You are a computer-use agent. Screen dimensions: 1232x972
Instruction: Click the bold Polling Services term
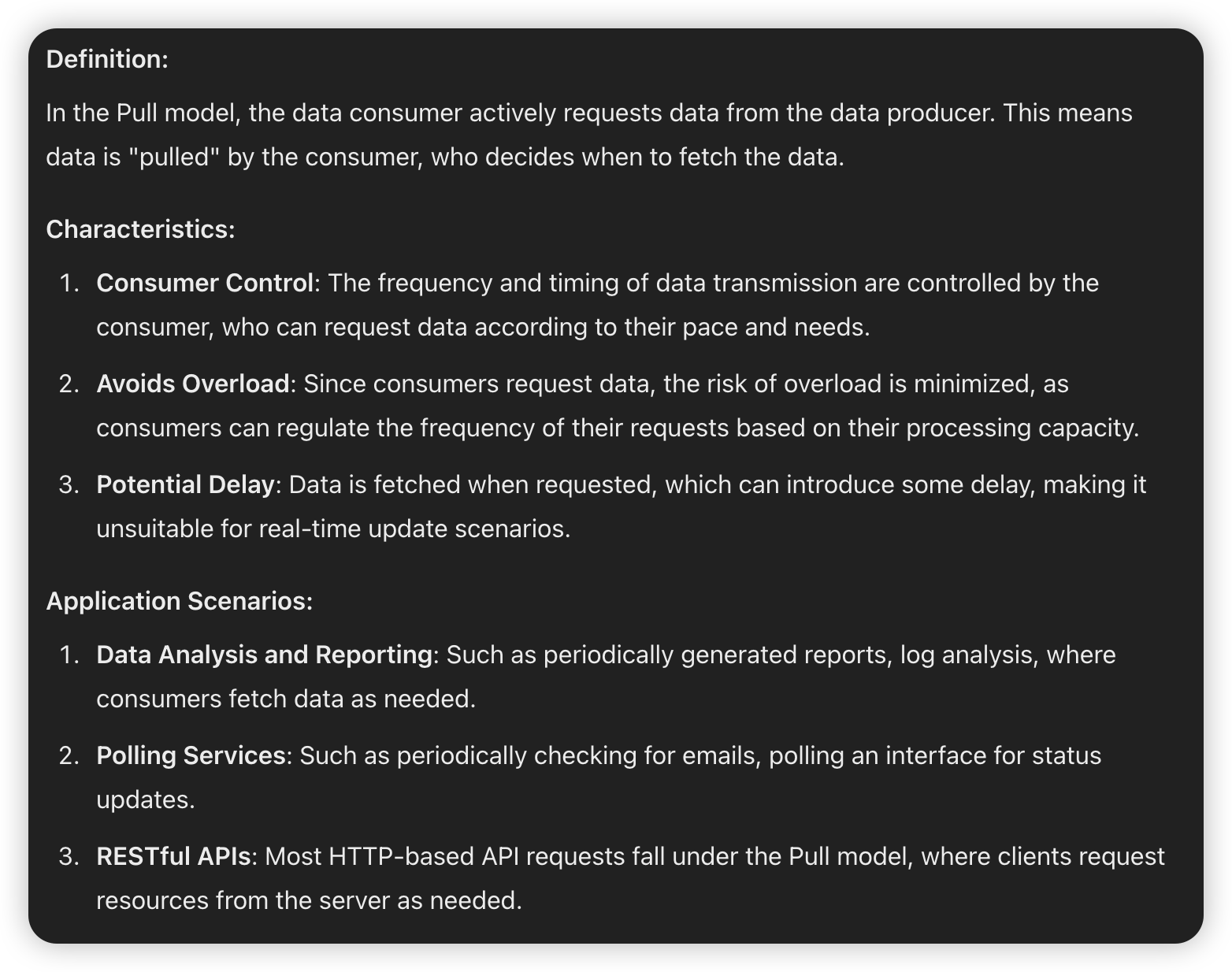tap(191, 755)
